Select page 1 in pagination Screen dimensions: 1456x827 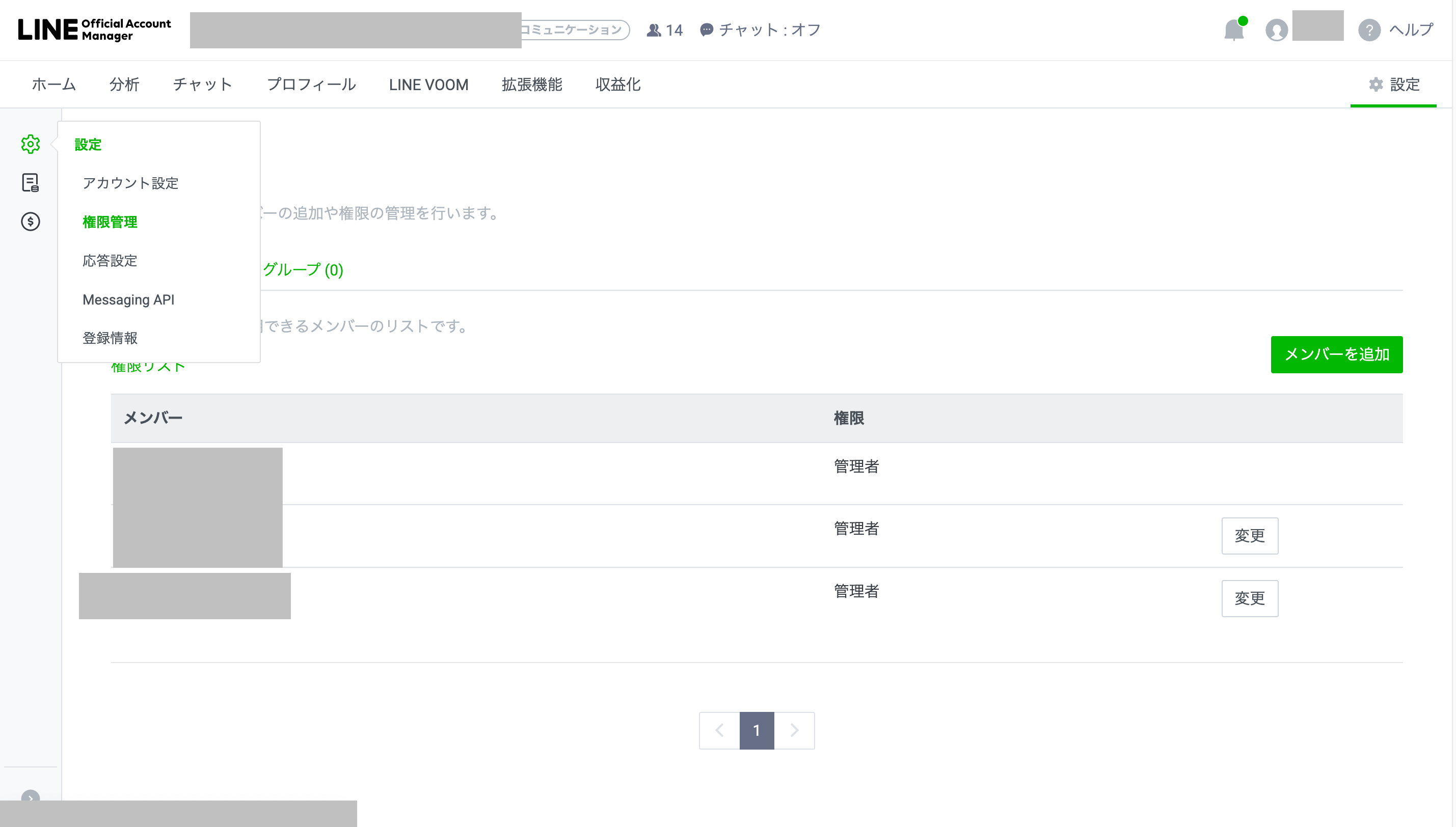(757, 730)
